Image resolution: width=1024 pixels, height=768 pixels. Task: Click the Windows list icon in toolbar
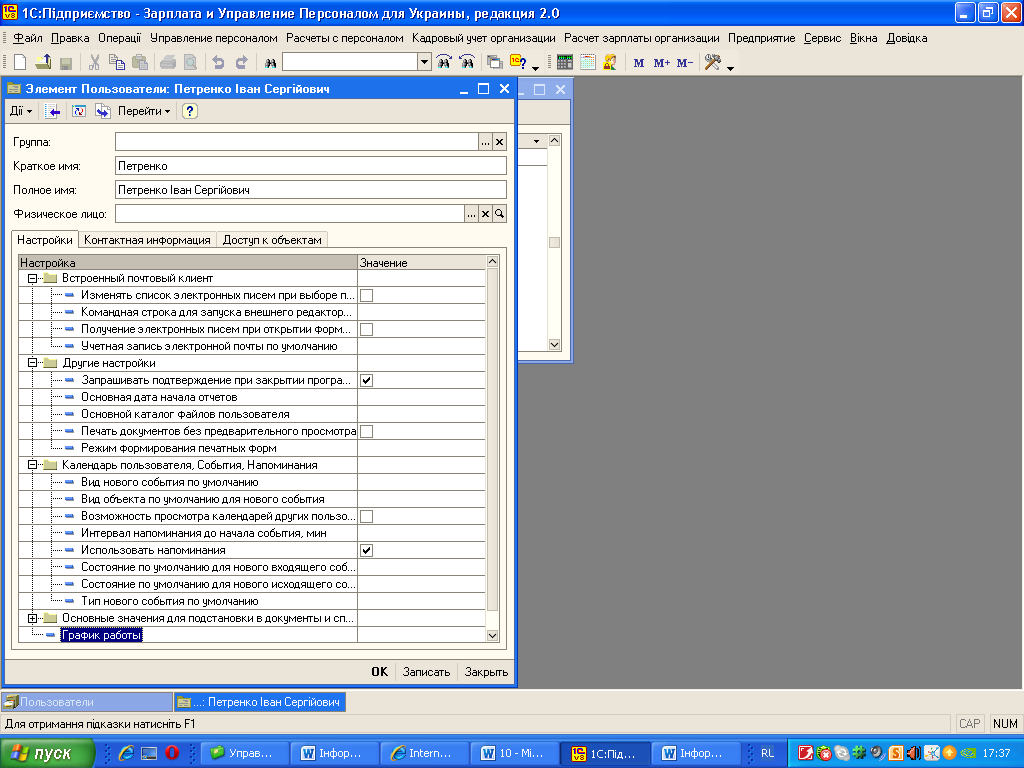click(494, 62)
